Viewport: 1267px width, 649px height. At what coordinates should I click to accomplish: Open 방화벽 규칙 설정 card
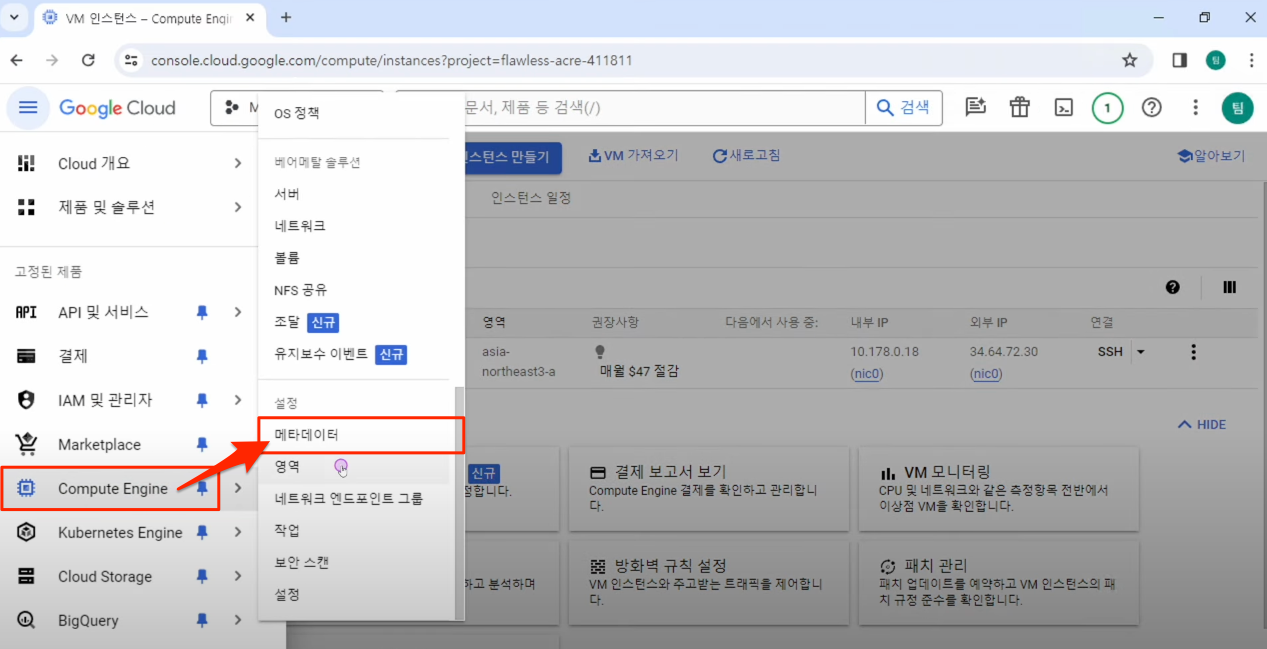click(x=708, y=583)
